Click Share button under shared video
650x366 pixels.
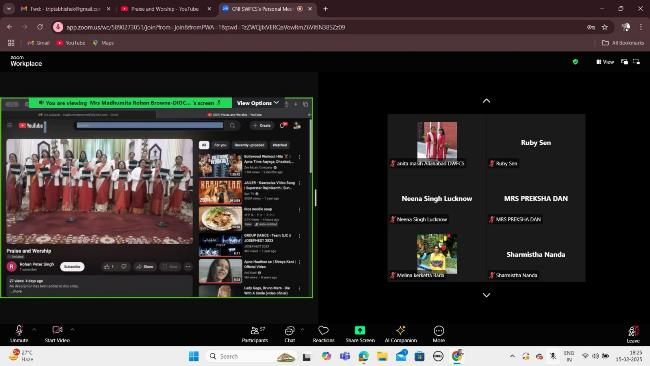[x=145, y=267]
